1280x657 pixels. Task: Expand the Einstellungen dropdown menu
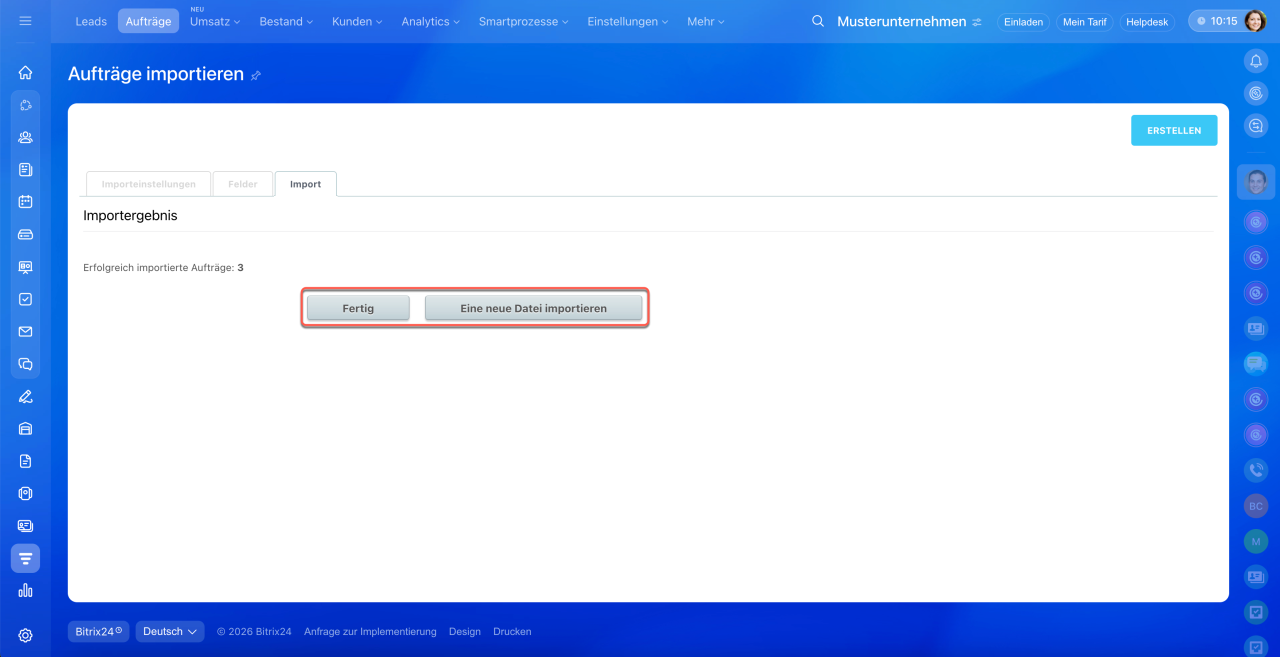627,22
